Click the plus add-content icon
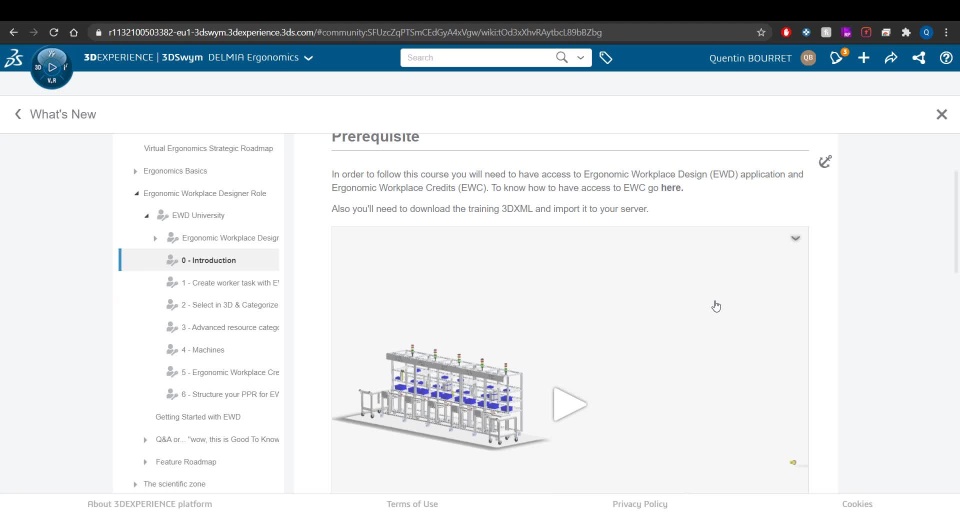This screenshot has width=960, height=514. pyautogui.click(x=864, y=58)
